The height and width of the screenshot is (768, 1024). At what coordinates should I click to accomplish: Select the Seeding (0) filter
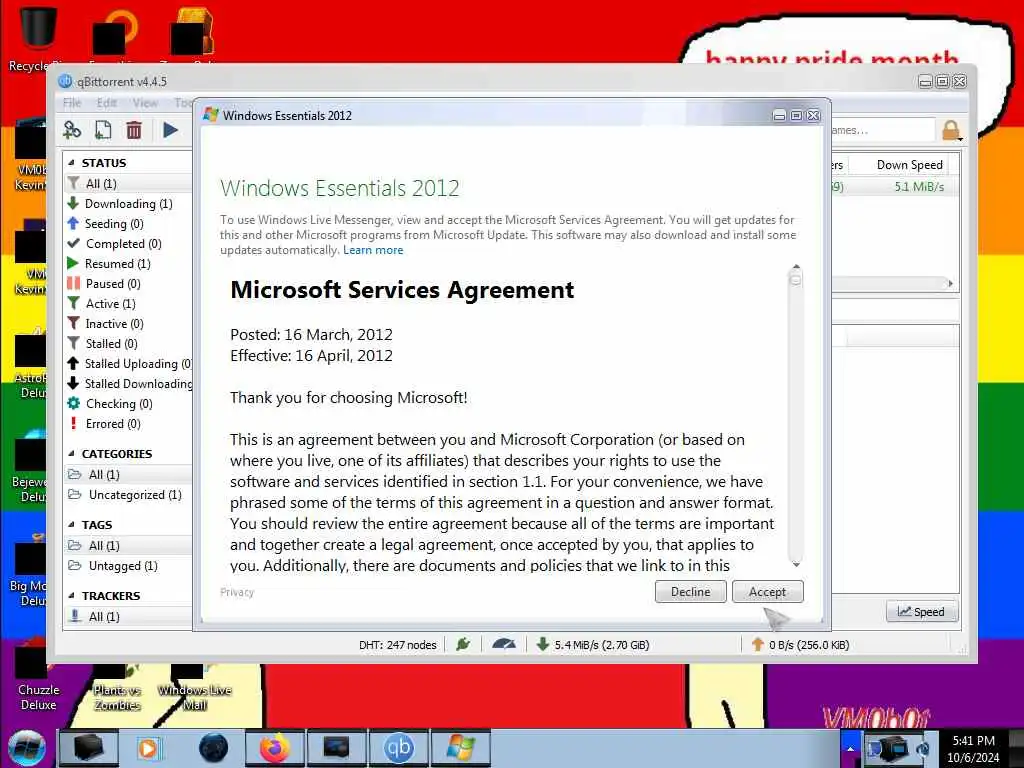(129, 223)
